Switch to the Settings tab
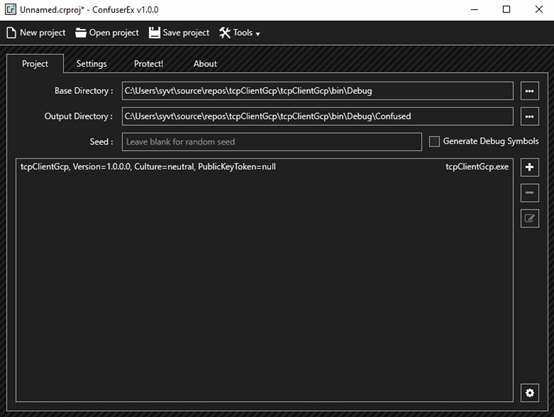Screen dimensions: 554x417 tap(92, 64)
